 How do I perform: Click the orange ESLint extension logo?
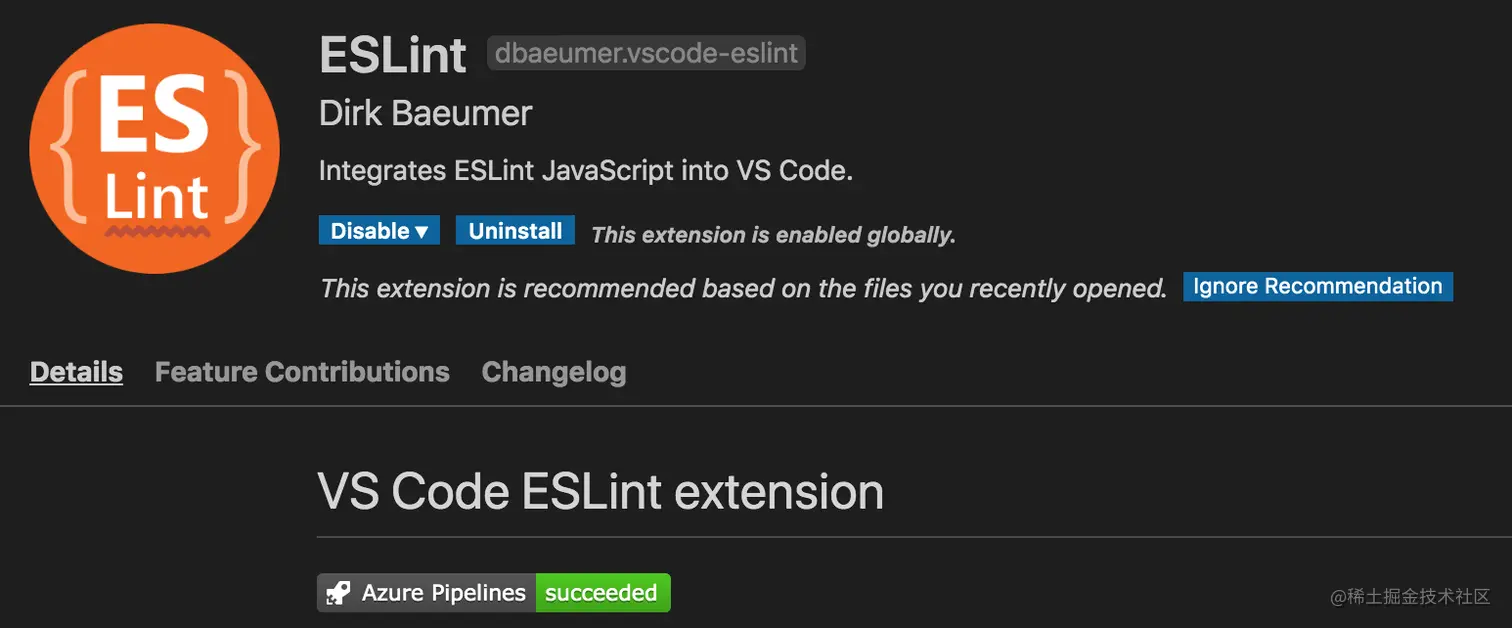[x=155, y=150]
